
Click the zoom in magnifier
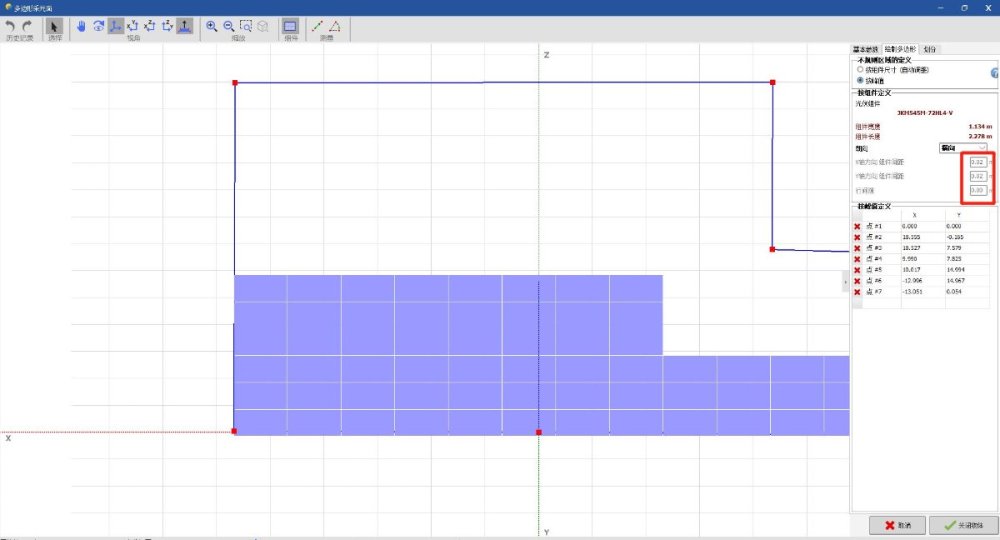click(x=212, y=27)
